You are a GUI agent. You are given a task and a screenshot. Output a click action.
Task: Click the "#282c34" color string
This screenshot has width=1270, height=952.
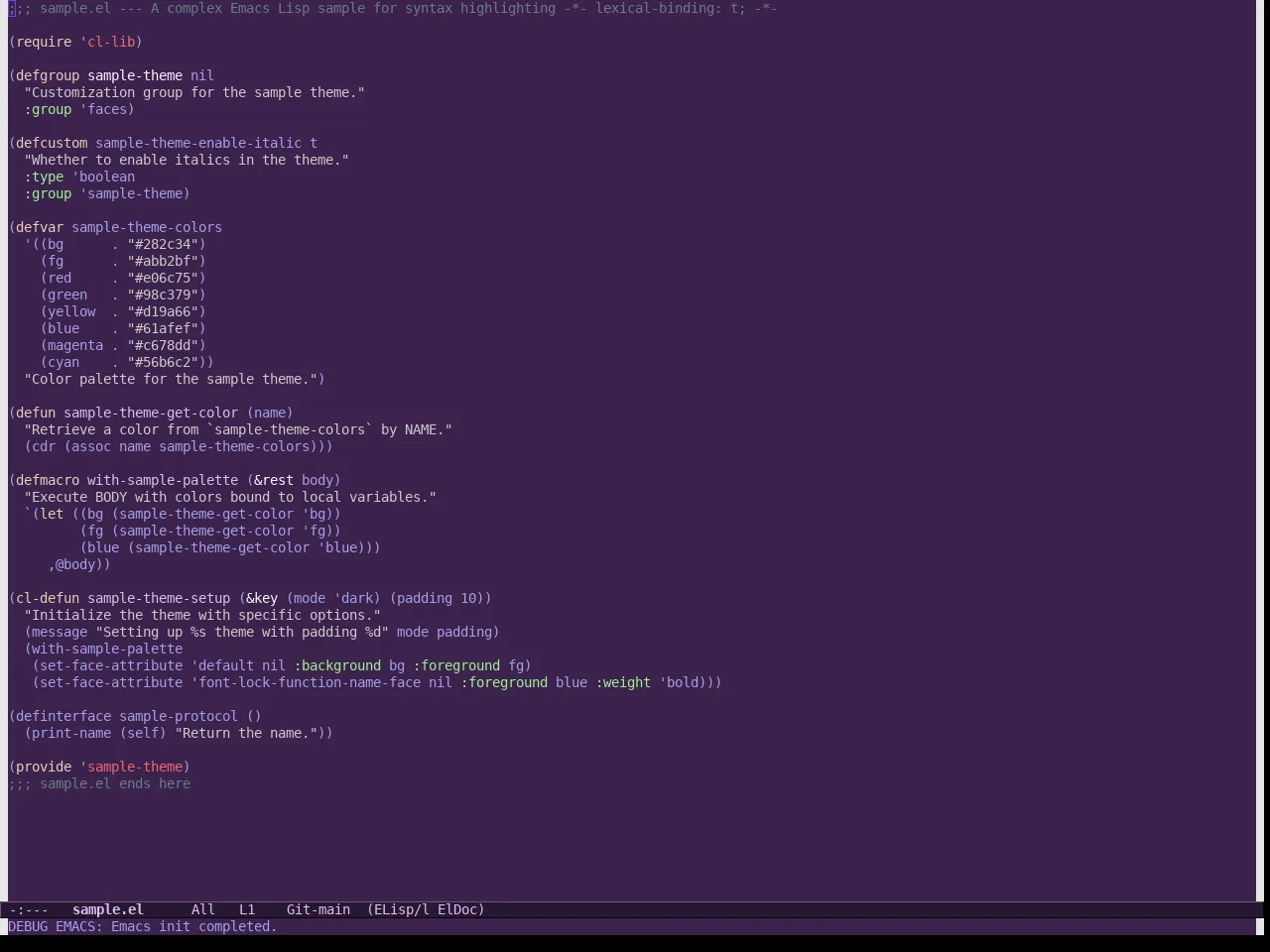click(x=163, y=244)
